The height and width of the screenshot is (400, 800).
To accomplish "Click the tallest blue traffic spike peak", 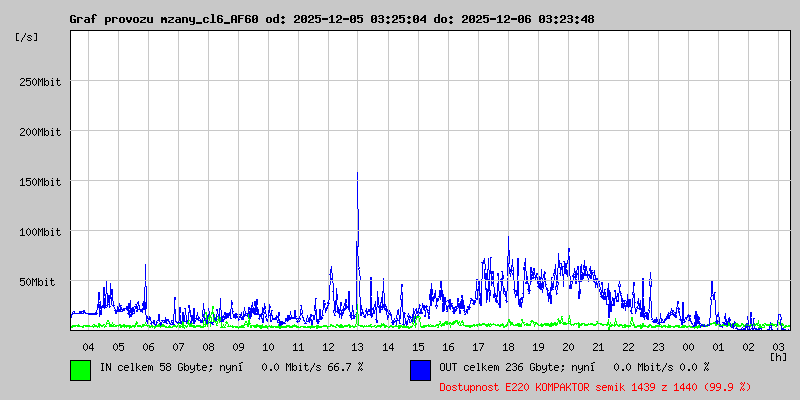I will (357, 174).
